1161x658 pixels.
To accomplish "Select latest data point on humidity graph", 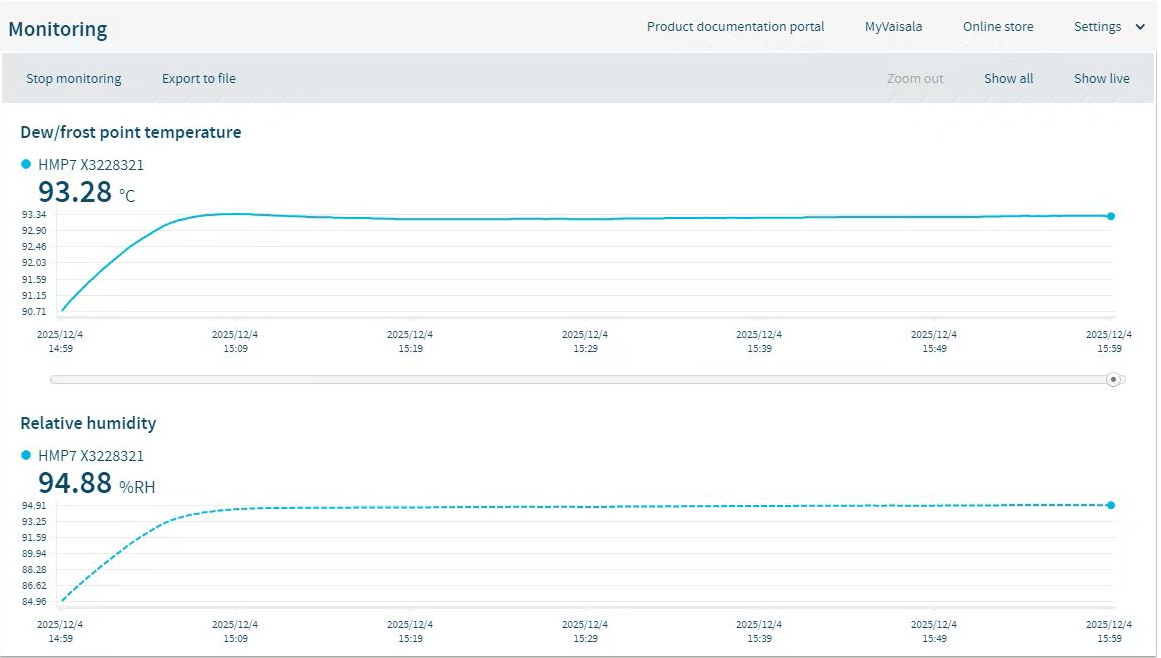I will pos(1111,505).
